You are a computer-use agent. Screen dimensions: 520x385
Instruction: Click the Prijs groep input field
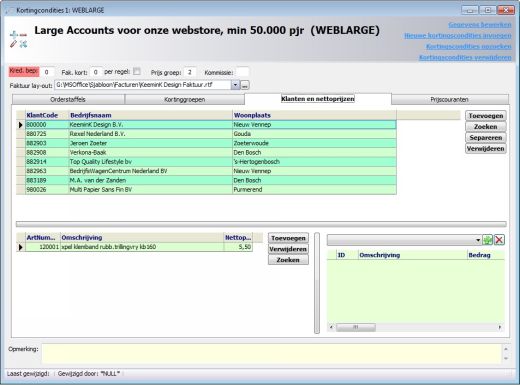[190, 72]
